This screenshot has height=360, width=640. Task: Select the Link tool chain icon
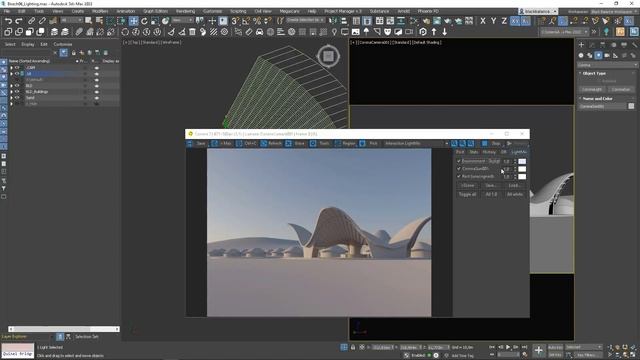coord(31,21)
